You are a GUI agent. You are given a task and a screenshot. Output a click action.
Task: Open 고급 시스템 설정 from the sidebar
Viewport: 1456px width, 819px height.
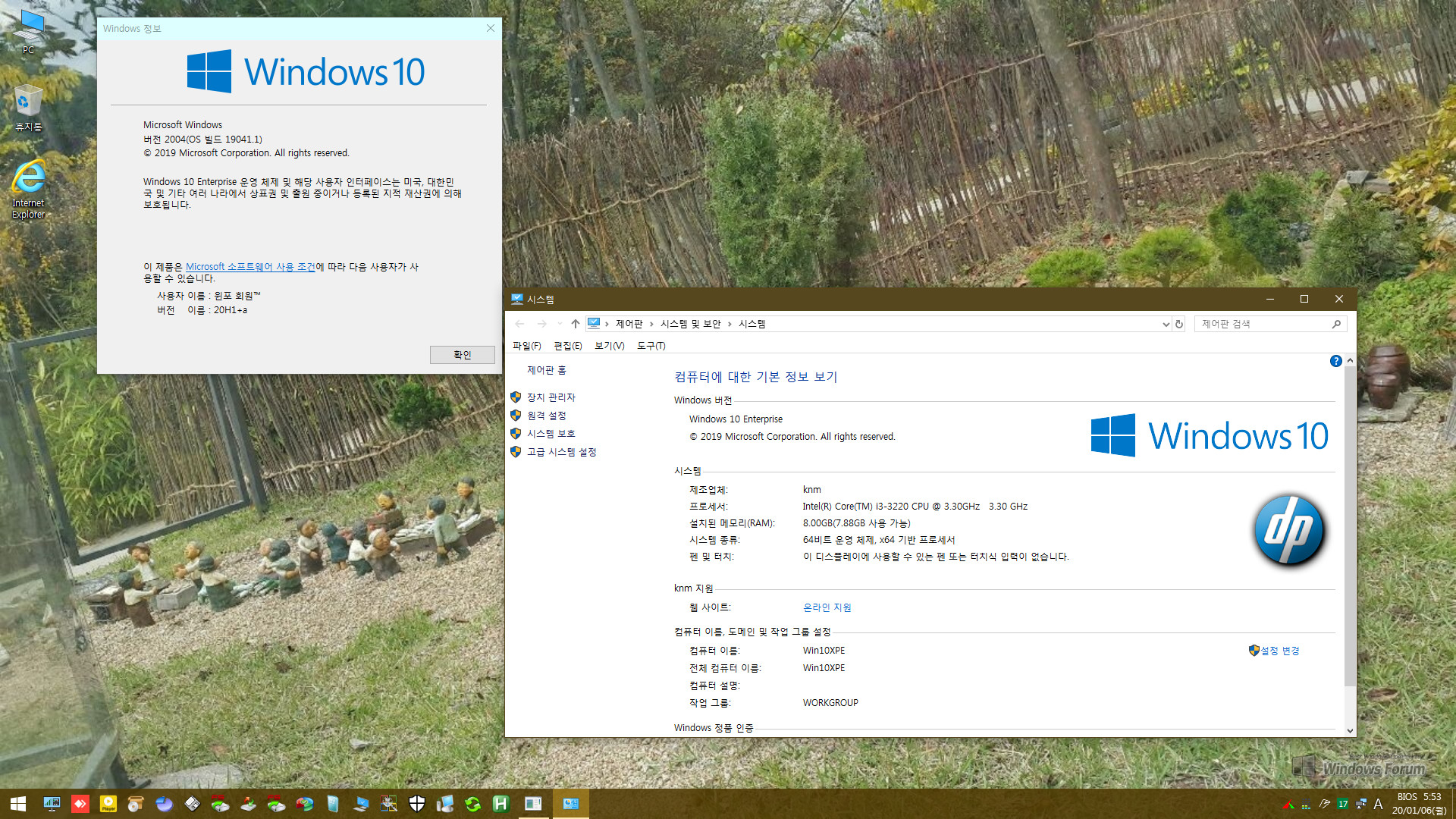(562, 452)
